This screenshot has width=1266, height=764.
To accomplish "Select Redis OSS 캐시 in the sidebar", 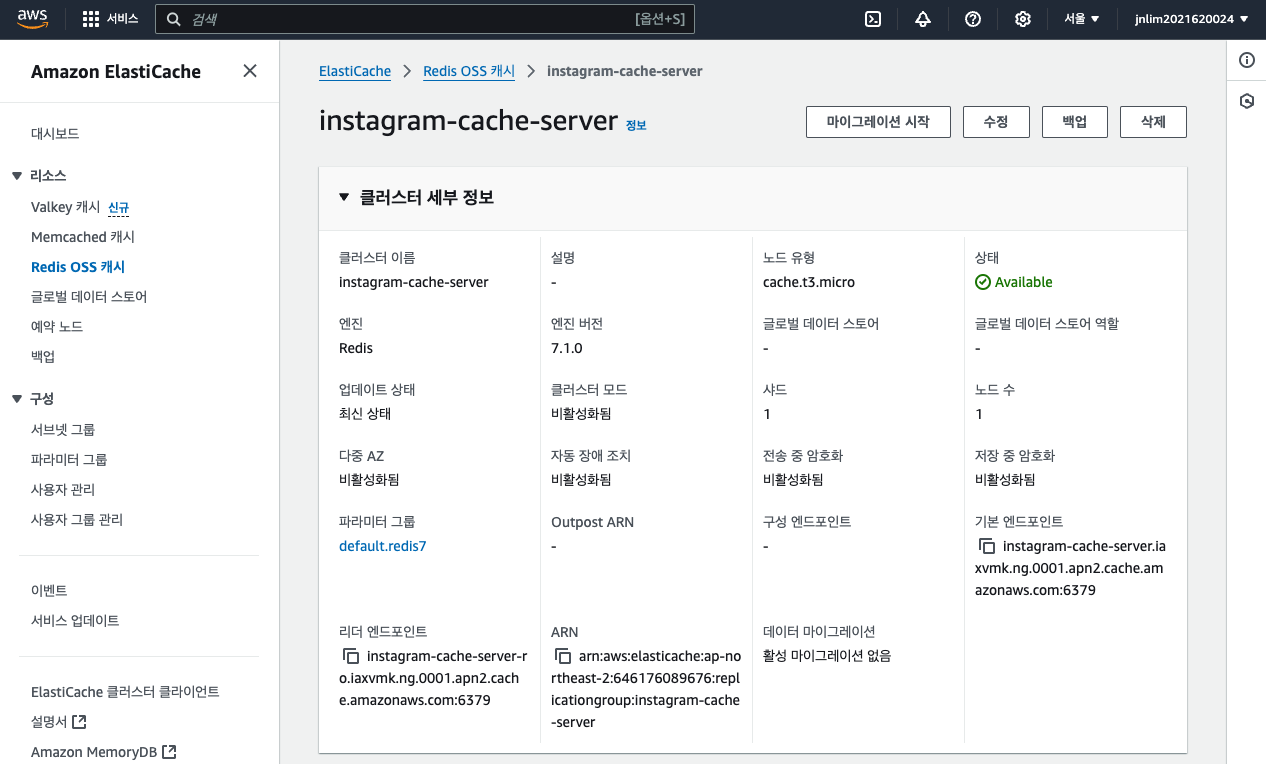I will [x=78, y=267].
